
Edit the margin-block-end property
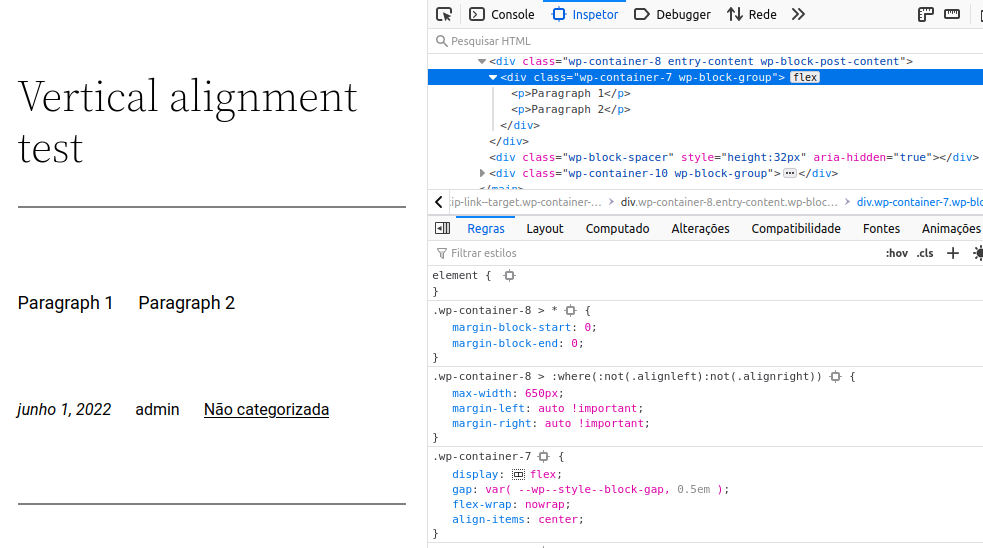pyautogui.click(x=505, y=344)
